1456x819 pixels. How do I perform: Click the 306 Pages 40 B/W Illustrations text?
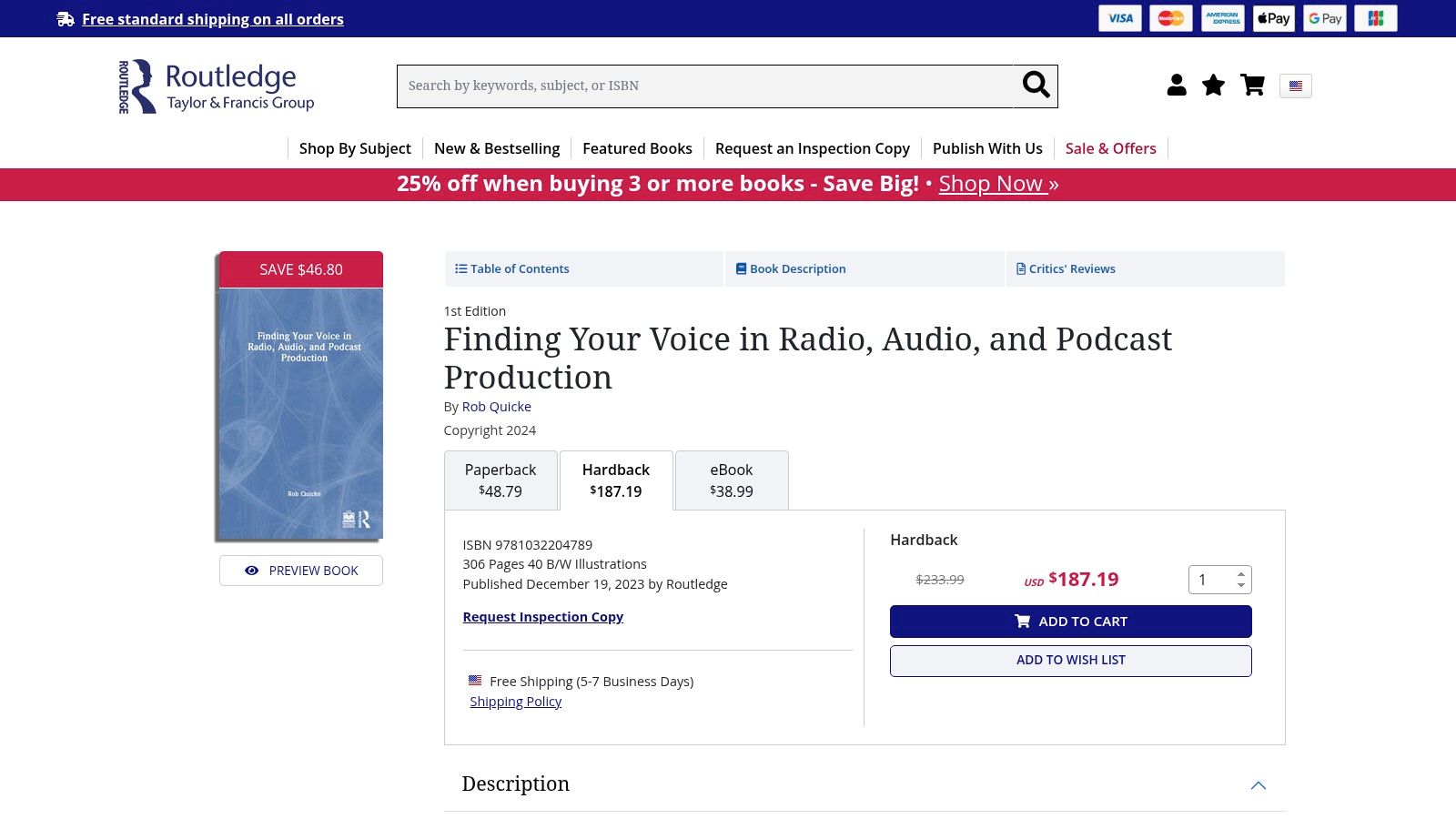555,564
